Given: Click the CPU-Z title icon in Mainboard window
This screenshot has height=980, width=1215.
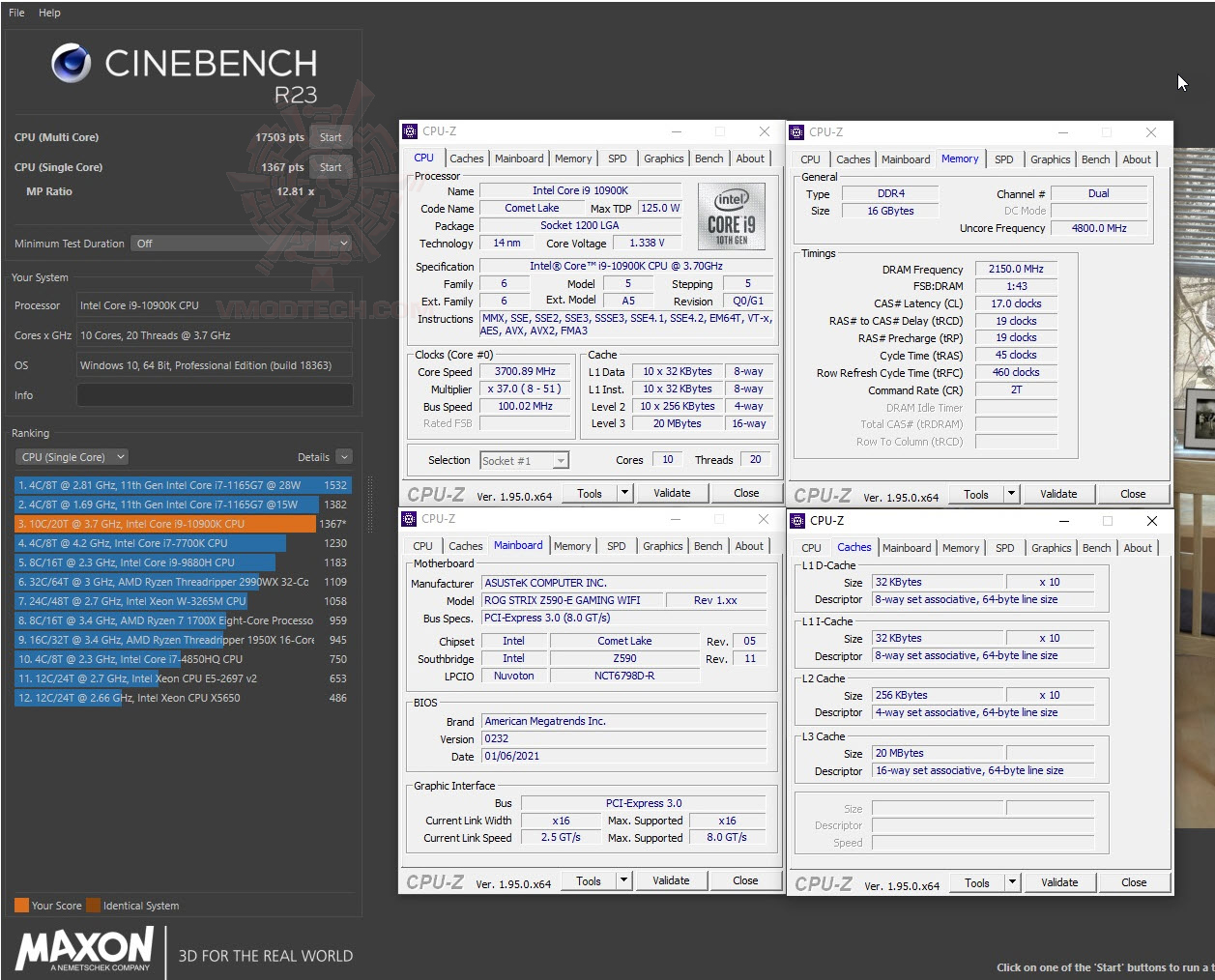Looking at the screenshot, I should (410, 519).
